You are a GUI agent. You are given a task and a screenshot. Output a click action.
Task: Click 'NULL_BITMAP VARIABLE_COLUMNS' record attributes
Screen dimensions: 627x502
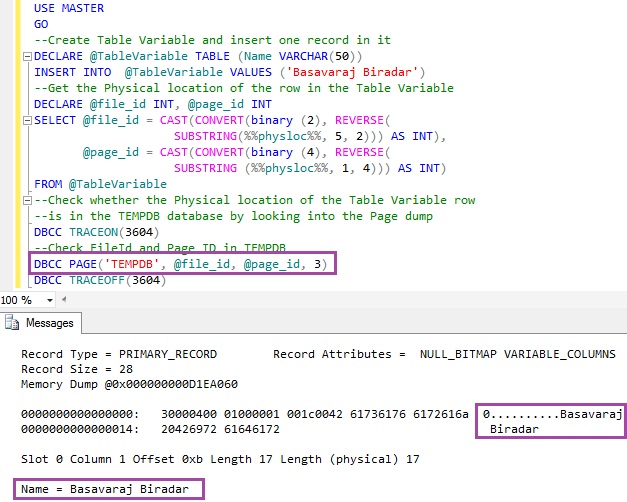pyautogui.click(x=518, y=354)
